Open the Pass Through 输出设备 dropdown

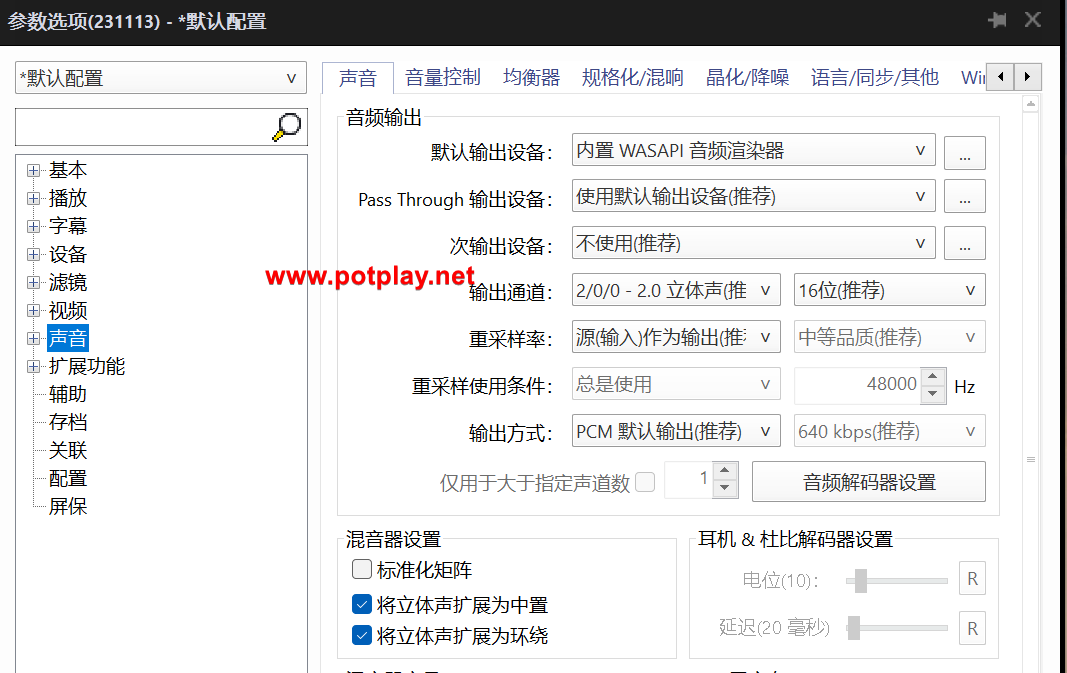coord(753,196)
